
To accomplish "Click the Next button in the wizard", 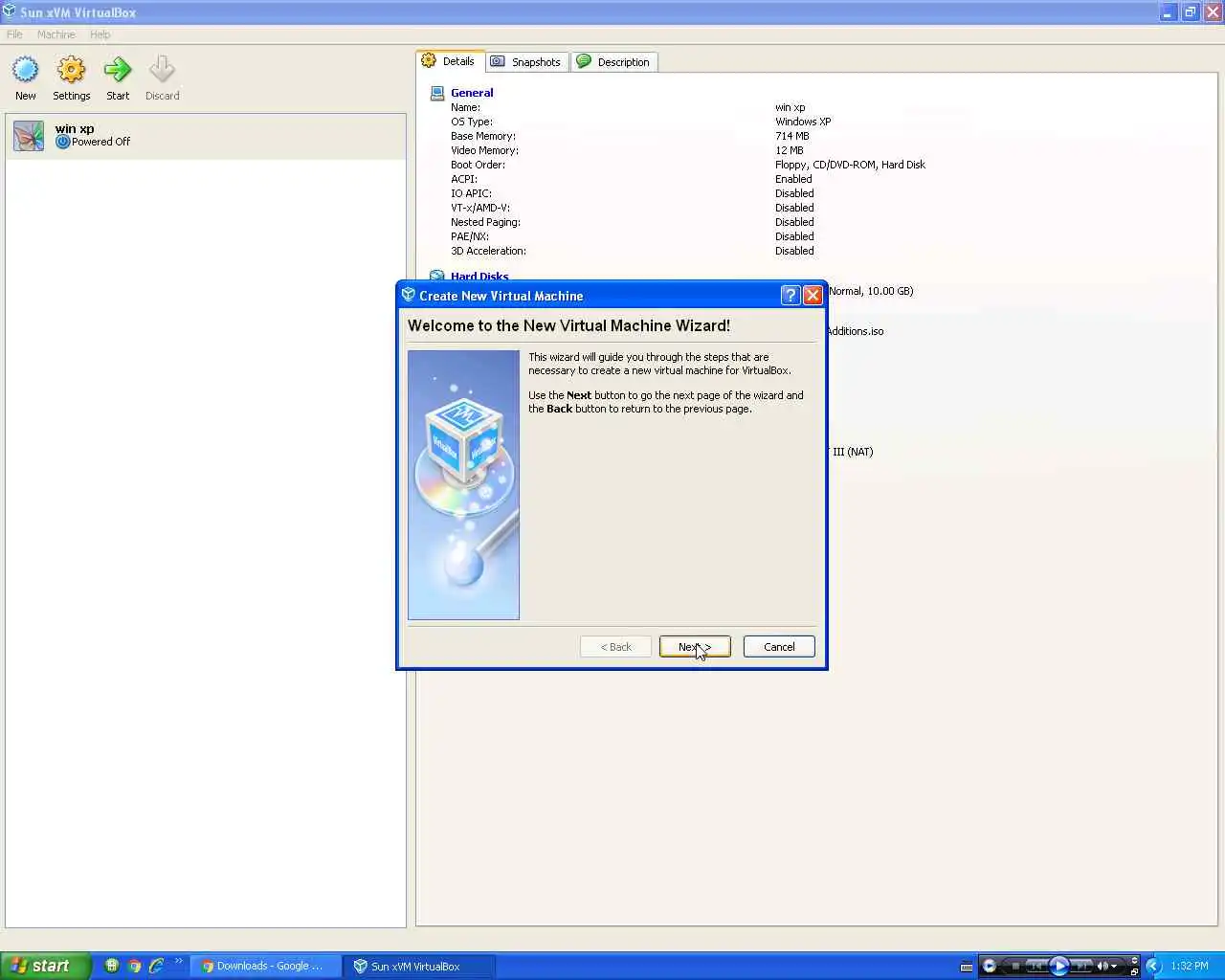I will 695,647.
